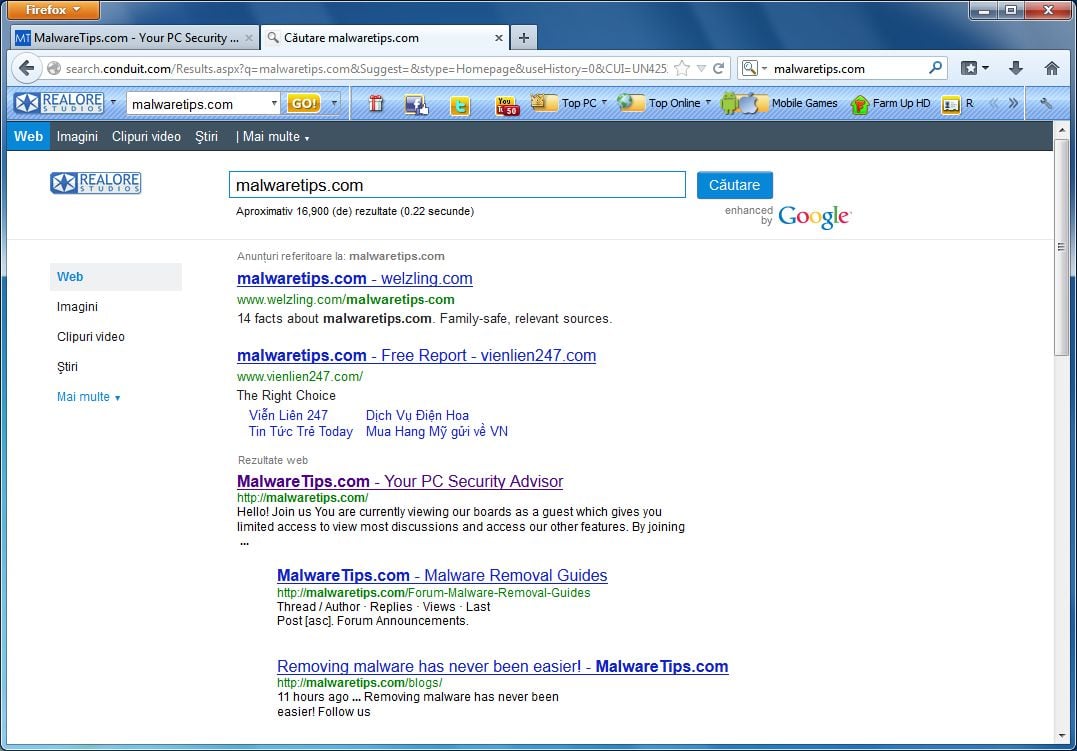Open the Free Report vienlien247.com link
Viewport: 1077px width, 751px height.
pyautogui.click(x=416, y=355)
